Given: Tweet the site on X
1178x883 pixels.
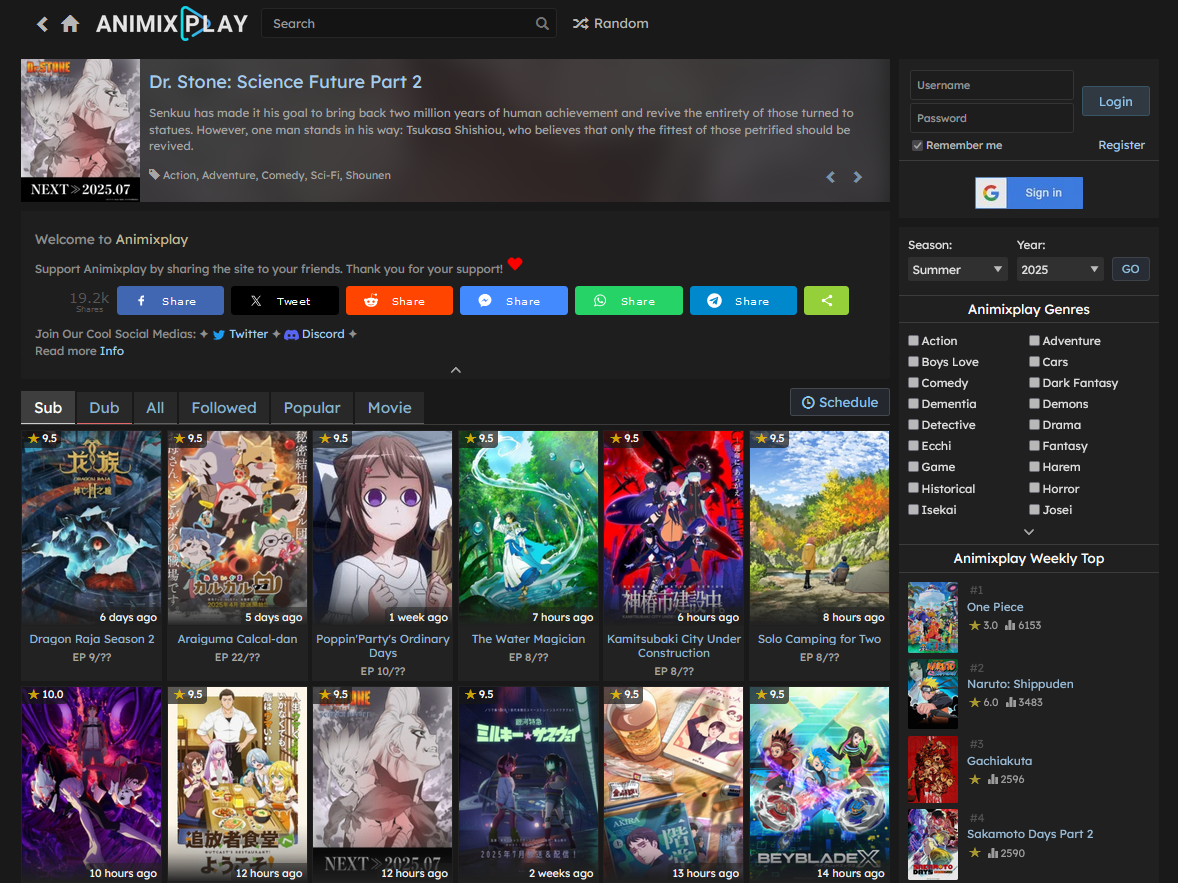Looking at the screenshot, I should (285, 301).
